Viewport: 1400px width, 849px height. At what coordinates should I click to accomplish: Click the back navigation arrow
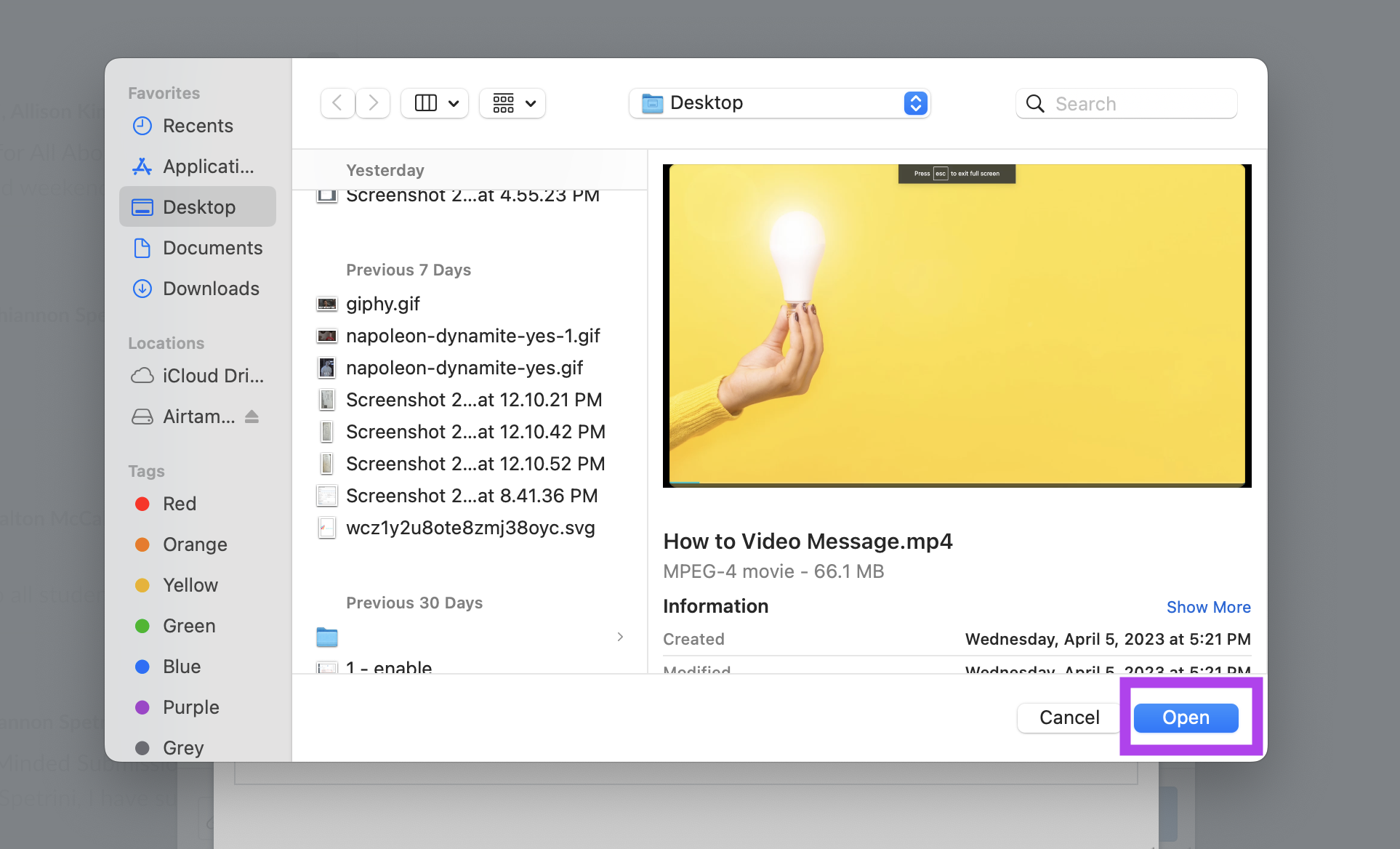(x=338, y=101)
